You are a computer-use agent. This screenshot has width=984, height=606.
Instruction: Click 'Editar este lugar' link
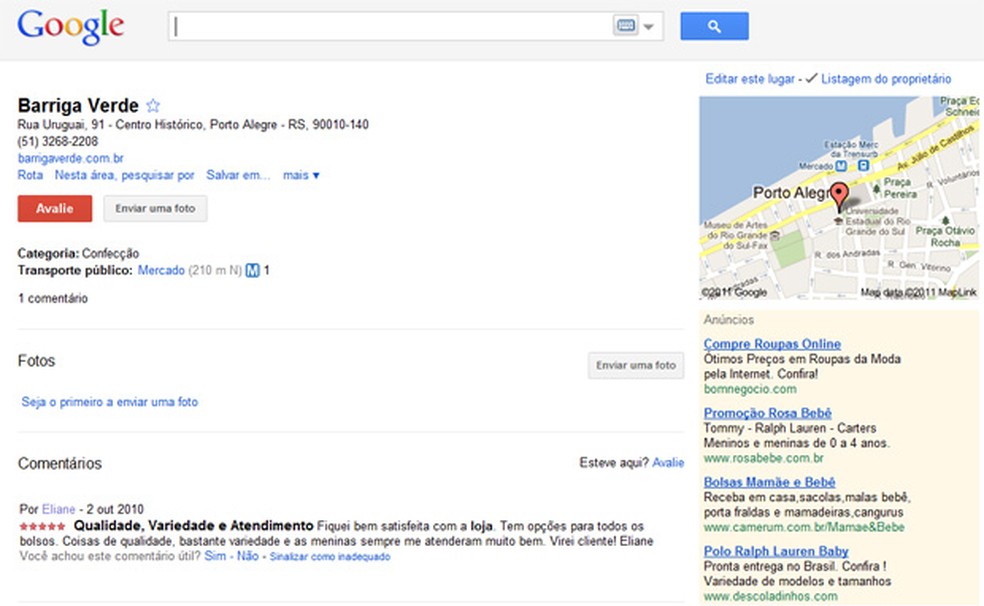pos(750,79)
